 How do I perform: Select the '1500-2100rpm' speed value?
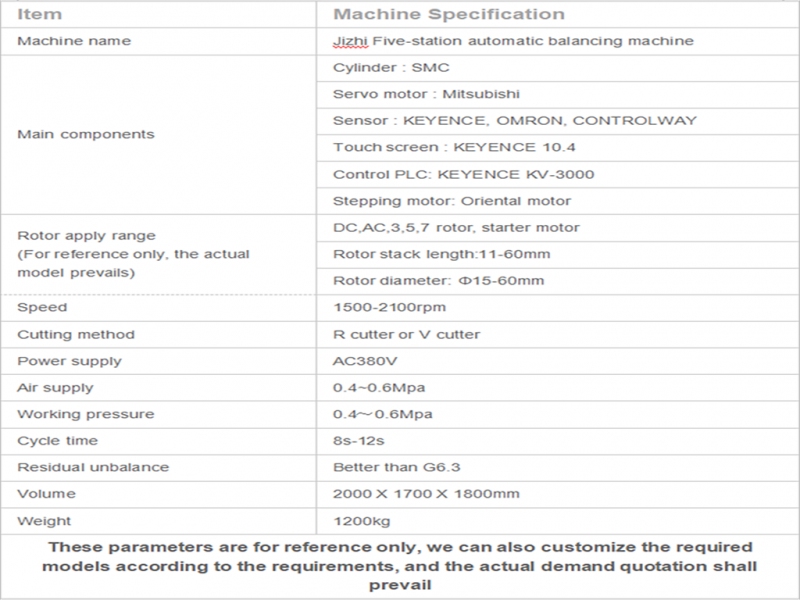[x=389, y=308]
